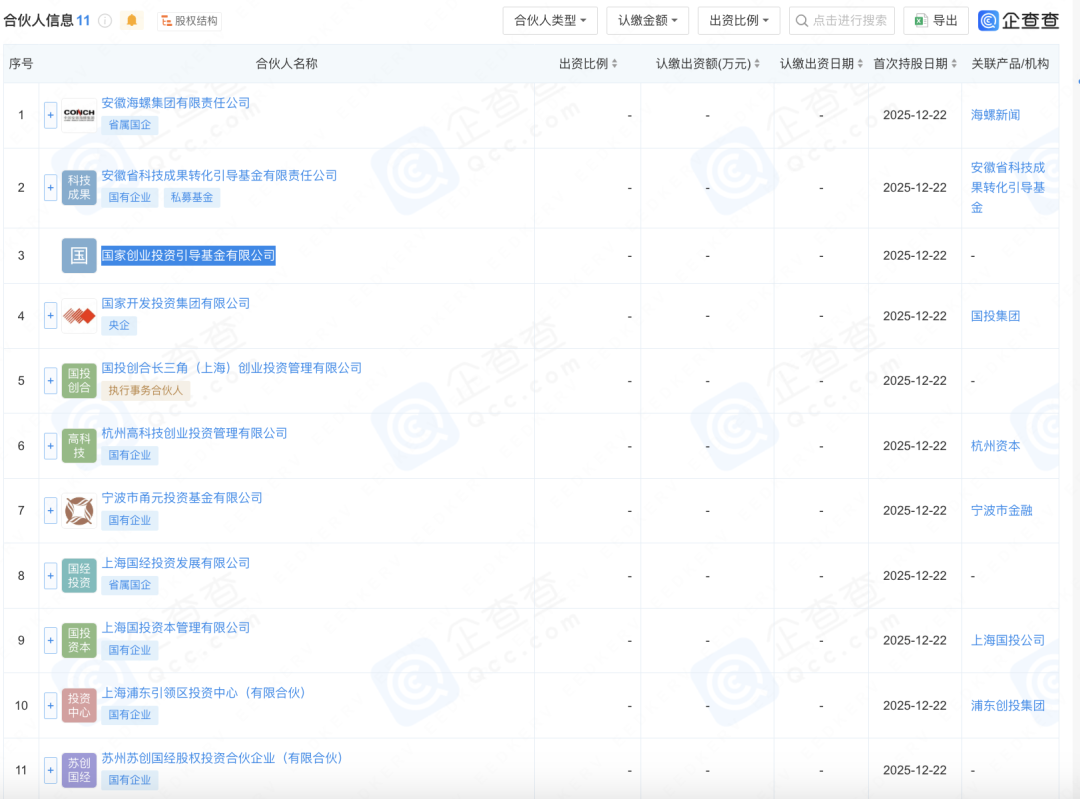Click the bell notification icon
Viewport: 1080px width, 799px height.
[x=131, y=19]
